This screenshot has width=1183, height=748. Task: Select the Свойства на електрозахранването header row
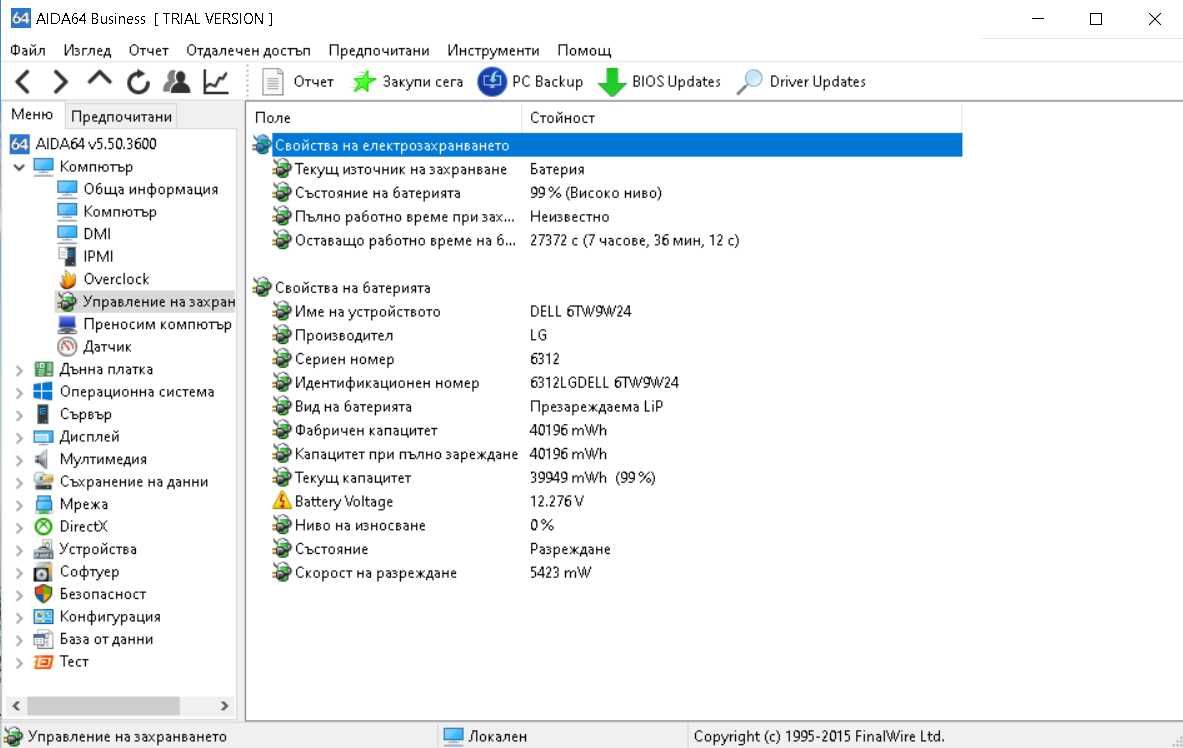pyautogui.click(x=606, y=145)
